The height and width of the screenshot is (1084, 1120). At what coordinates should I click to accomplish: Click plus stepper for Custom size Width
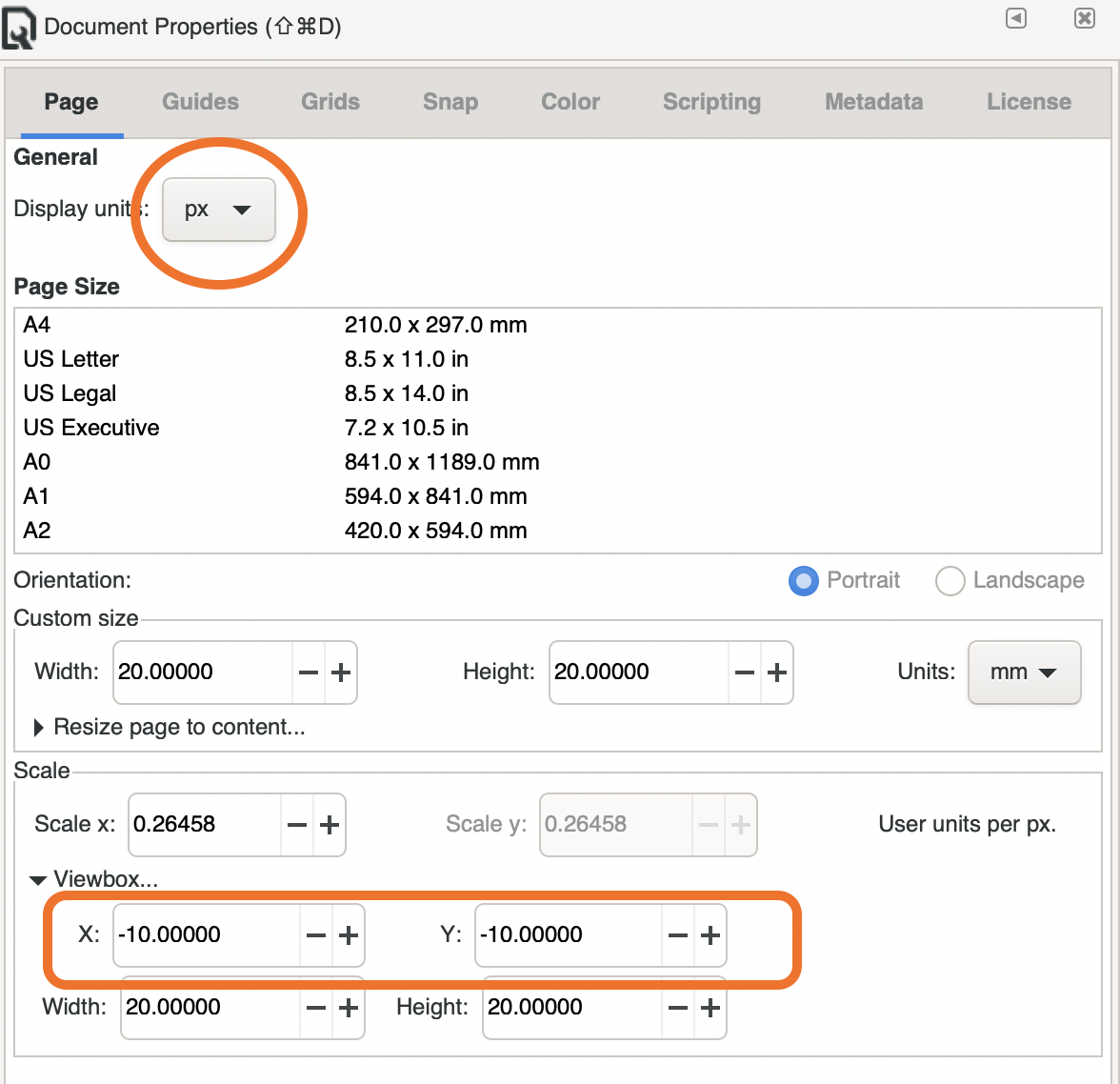[x=341, y=672]
